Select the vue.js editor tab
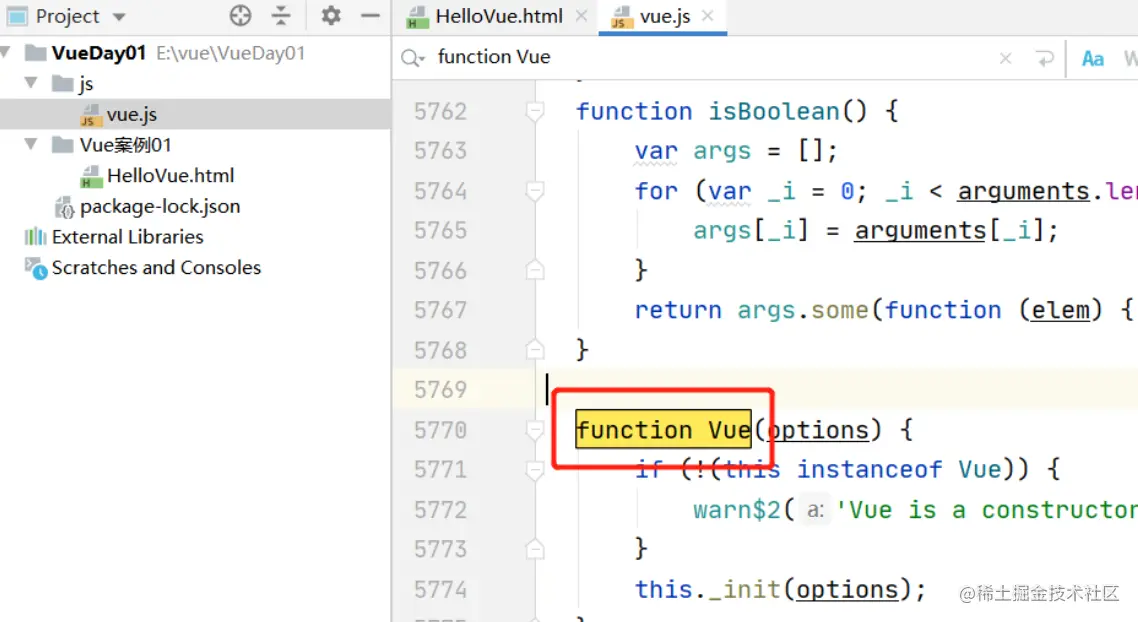Screen dimensions: 1138x622 coord(664,16)
